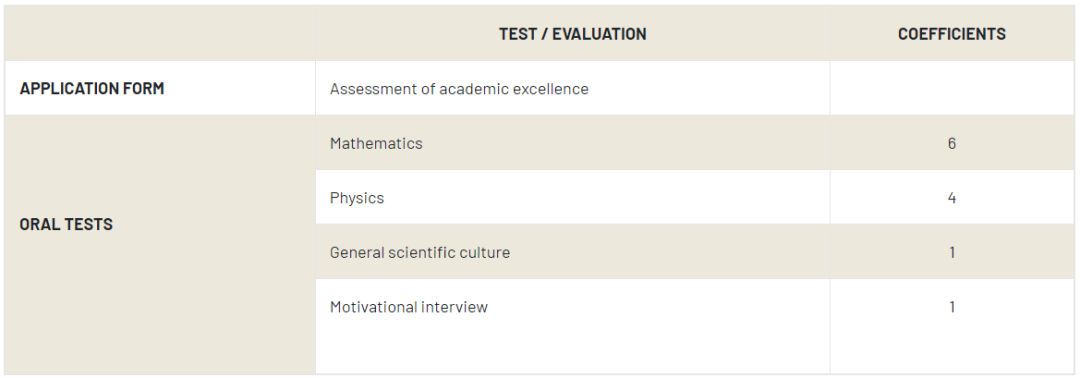Screen dimensions: 1080x378
Task: Click the Physics test cell
Action: click(572, 197)
